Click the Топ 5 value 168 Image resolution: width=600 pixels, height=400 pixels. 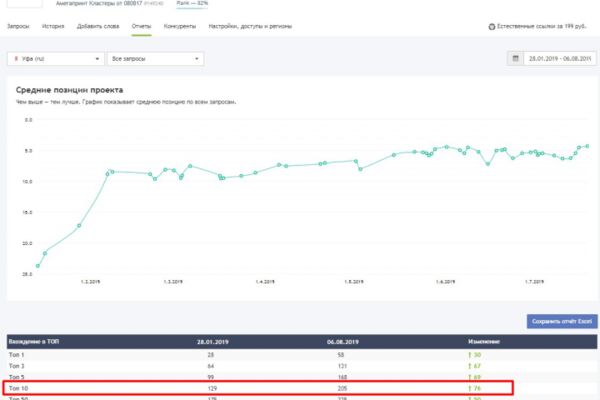coord(342,377)
